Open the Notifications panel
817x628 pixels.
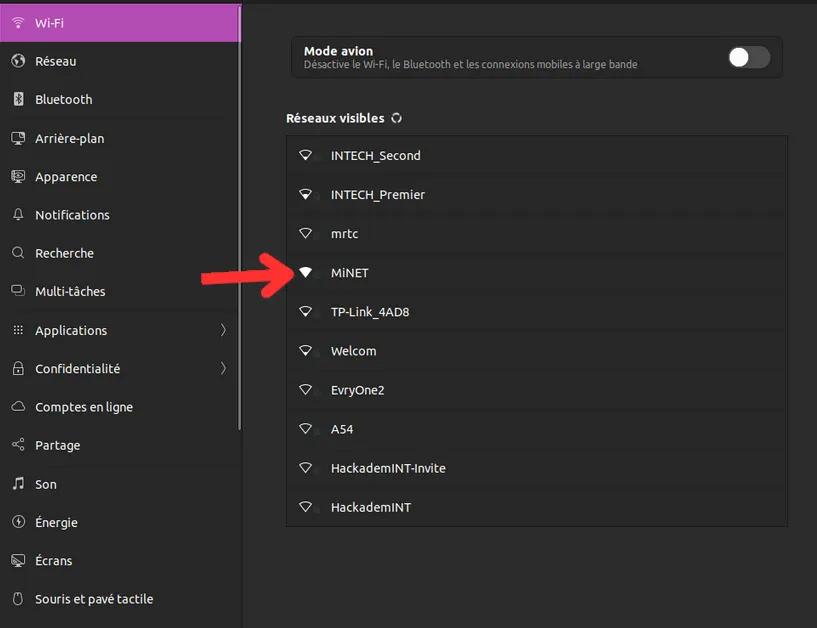click(120, 215)
